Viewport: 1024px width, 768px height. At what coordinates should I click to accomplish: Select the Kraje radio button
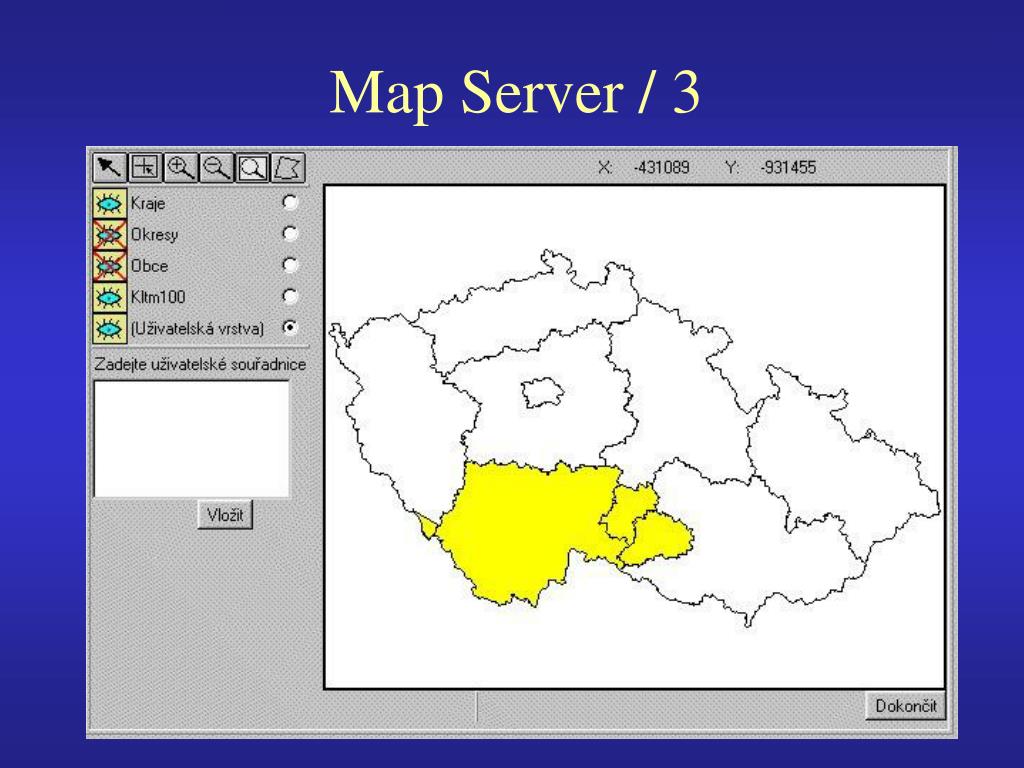[290, 202]
